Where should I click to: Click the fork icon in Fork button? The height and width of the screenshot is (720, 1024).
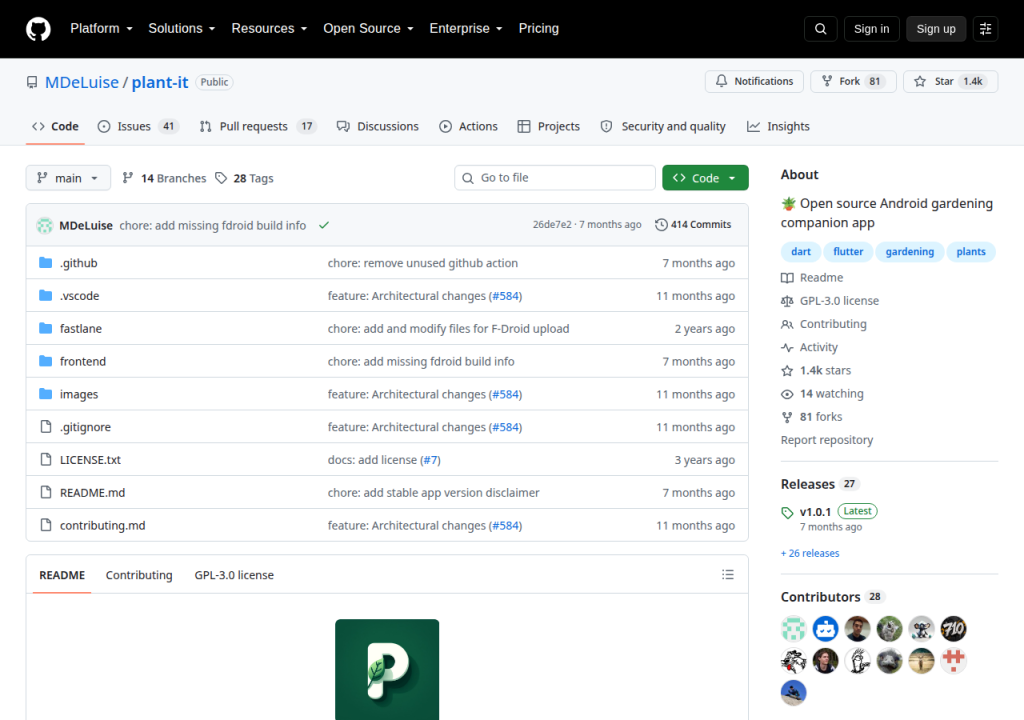click(x=827, y=81)
